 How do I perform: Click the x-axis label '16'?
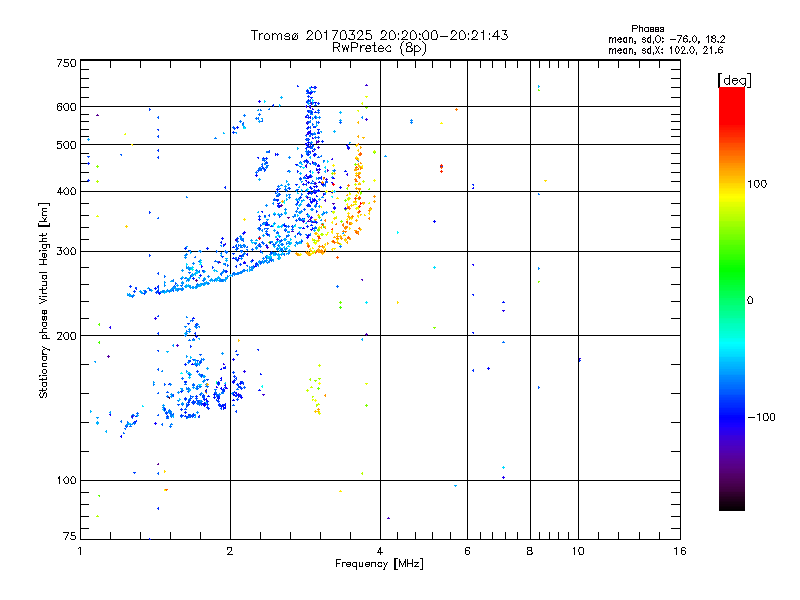tap(680, 551)
